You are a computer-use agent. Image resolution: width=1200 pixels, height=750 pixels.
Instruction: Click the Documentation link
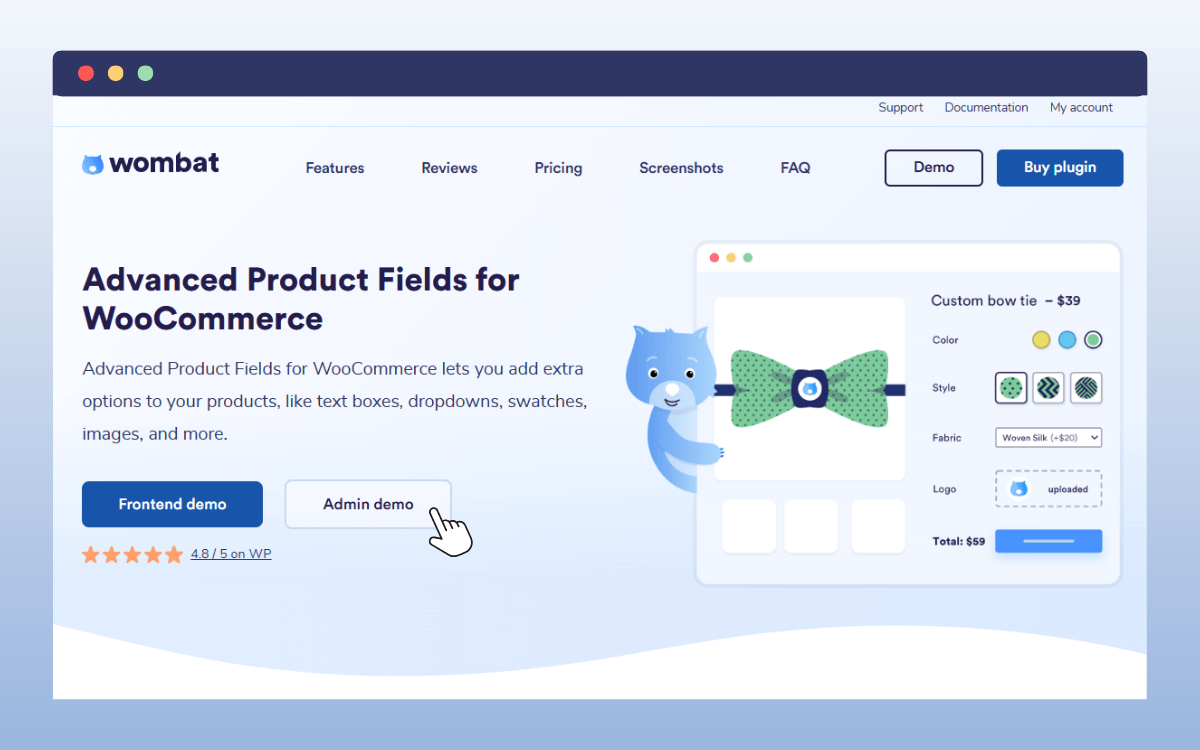(986, 108)
